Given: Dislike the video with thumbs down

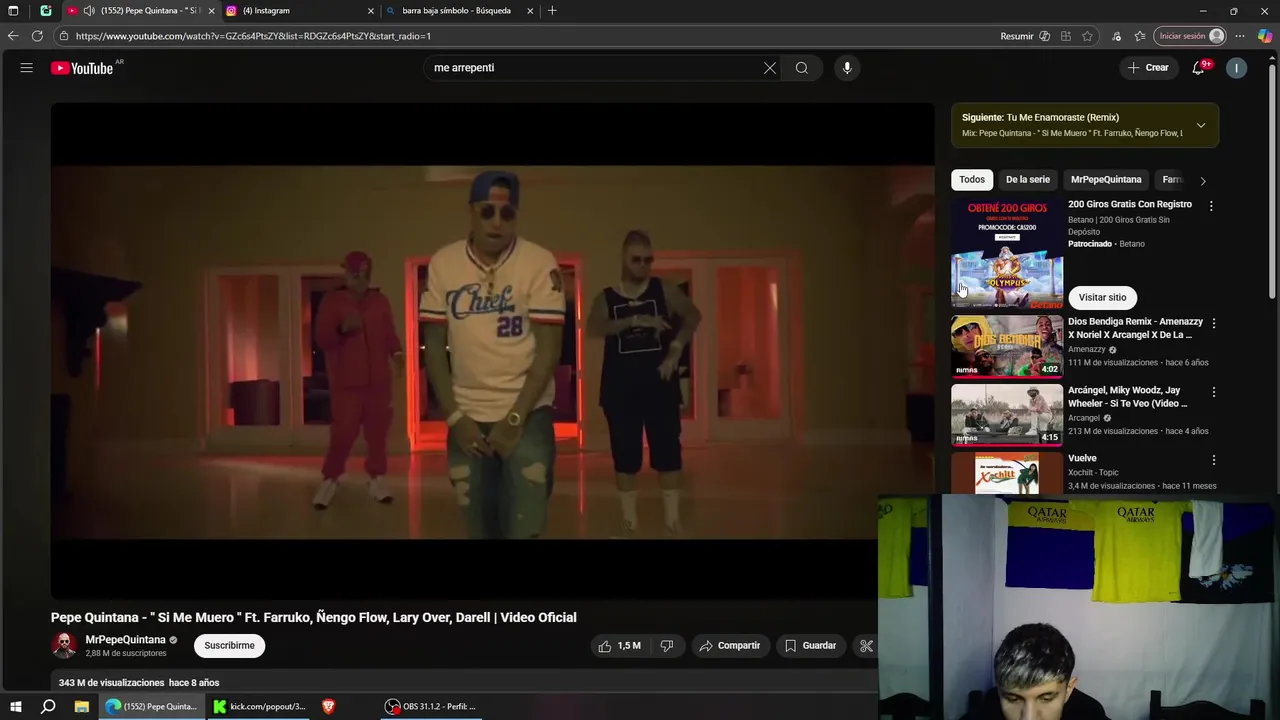Looking at the screenshot, I should (x=667, y=646).
